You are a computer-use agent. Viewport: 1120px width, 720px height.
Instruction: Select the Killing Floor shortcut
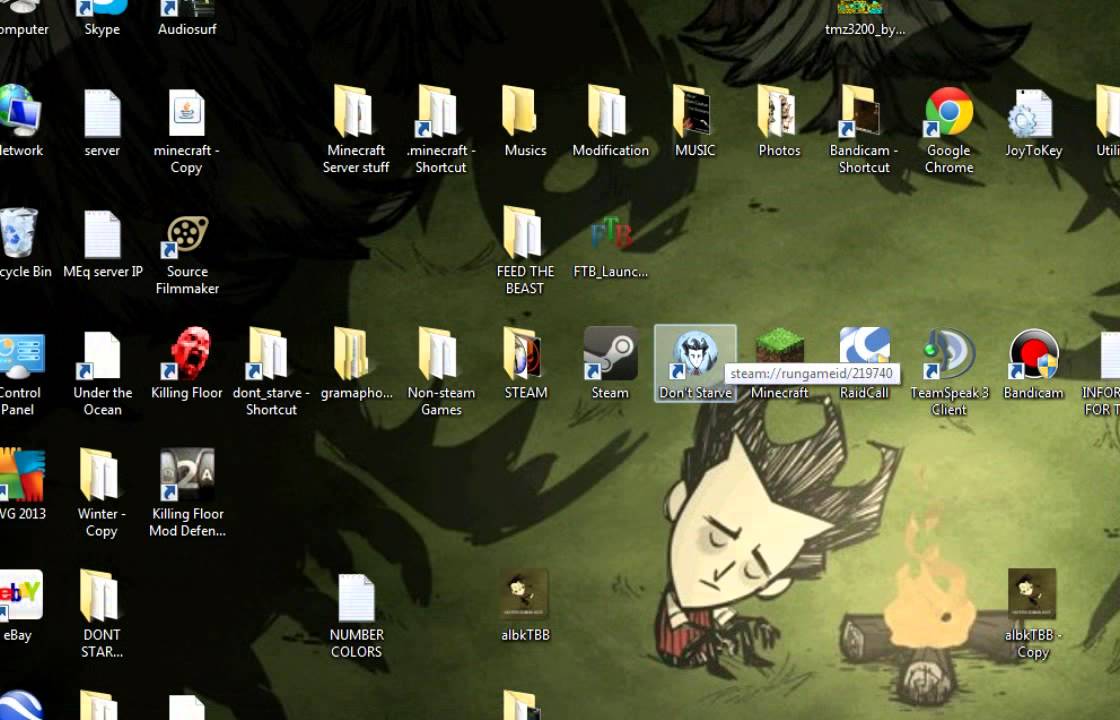187,363
